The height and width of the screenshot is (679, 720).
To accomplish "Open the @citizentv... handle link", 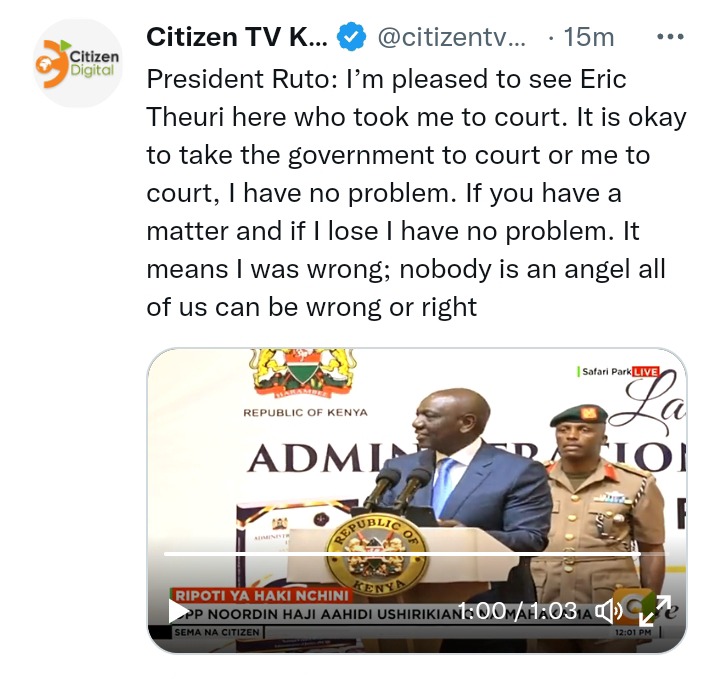I will point(451,37).
